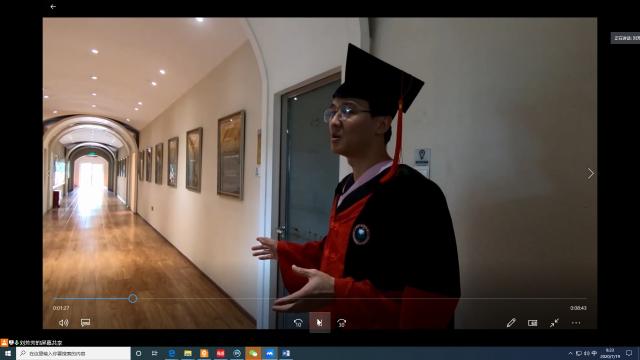Toggle play/pause in the center controls
640x360 pixels.
click(x=320, y=323)
